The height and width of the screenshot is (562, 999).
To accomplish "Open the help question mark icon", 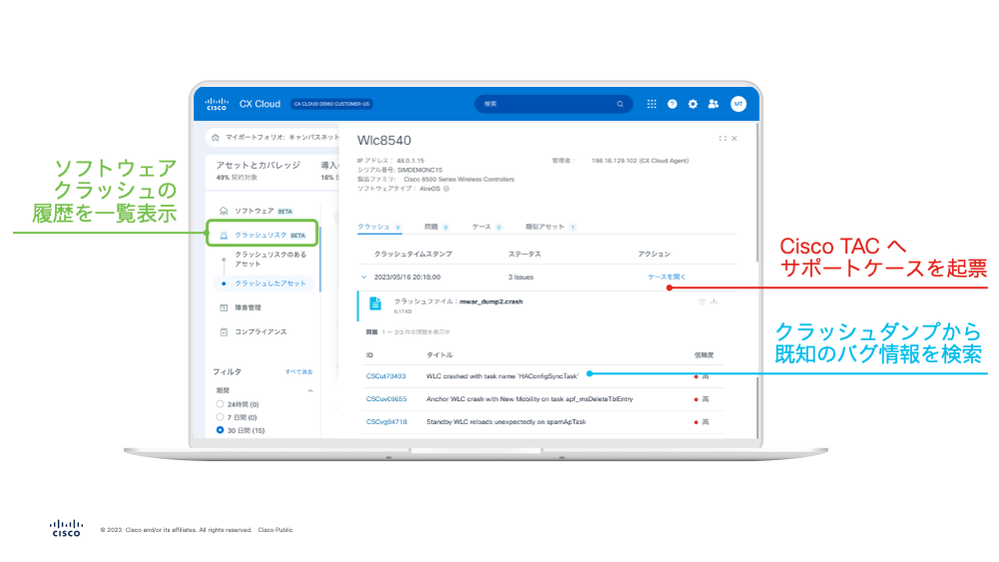I will pos(672,104).
